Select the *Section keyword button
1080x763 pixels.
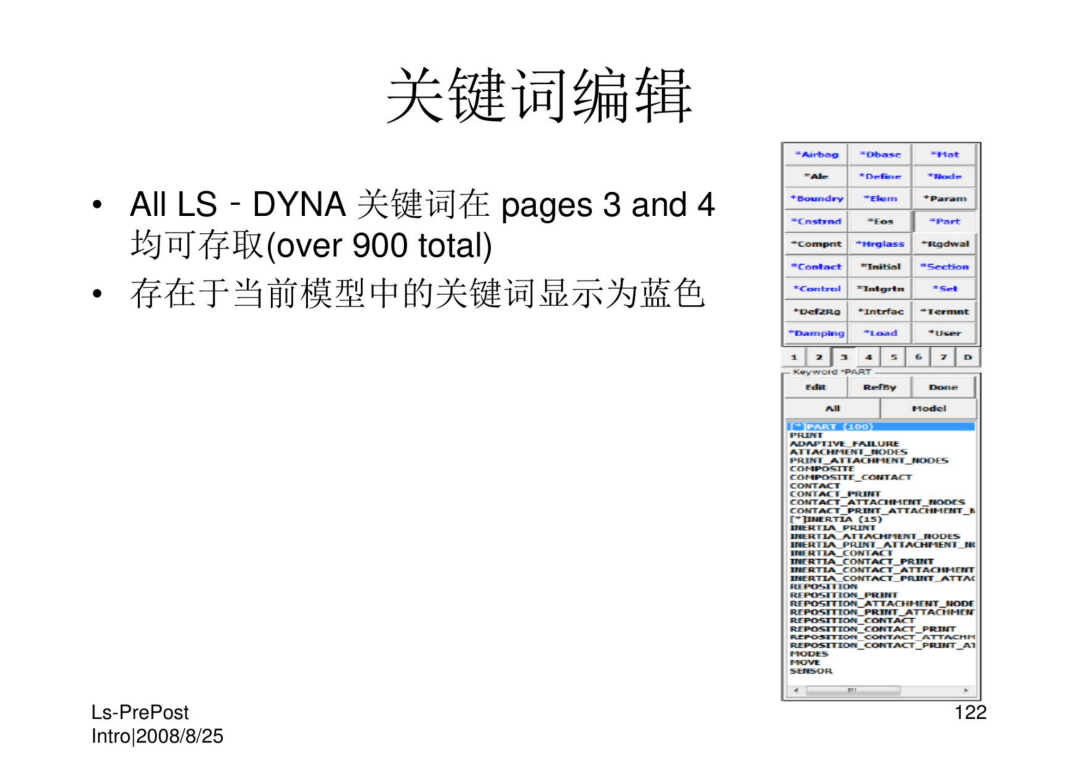(944, 266)
